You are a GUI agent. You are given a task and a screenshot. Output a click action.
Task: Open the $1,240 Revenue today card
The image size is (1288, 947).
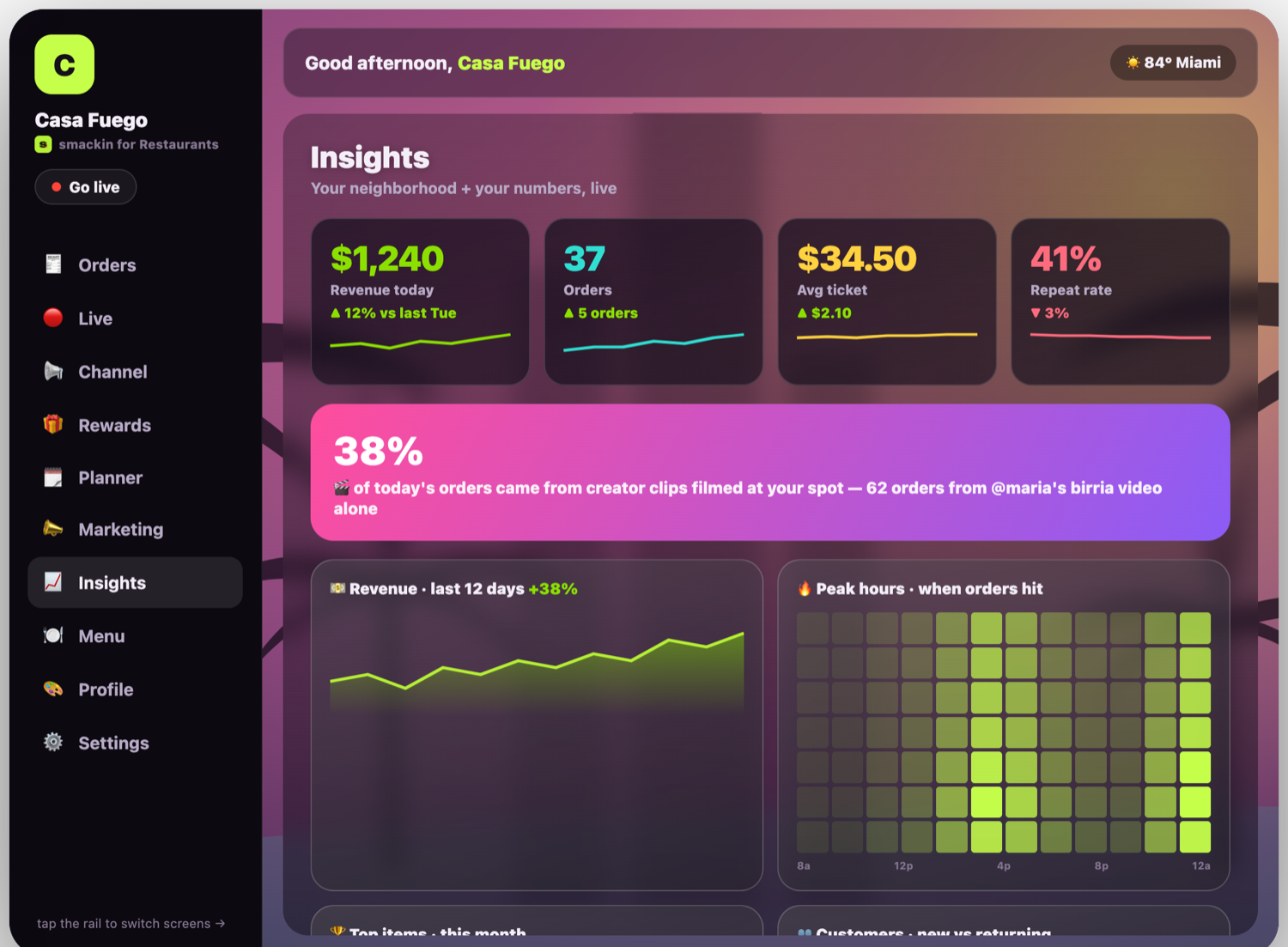tap(420, 301)
